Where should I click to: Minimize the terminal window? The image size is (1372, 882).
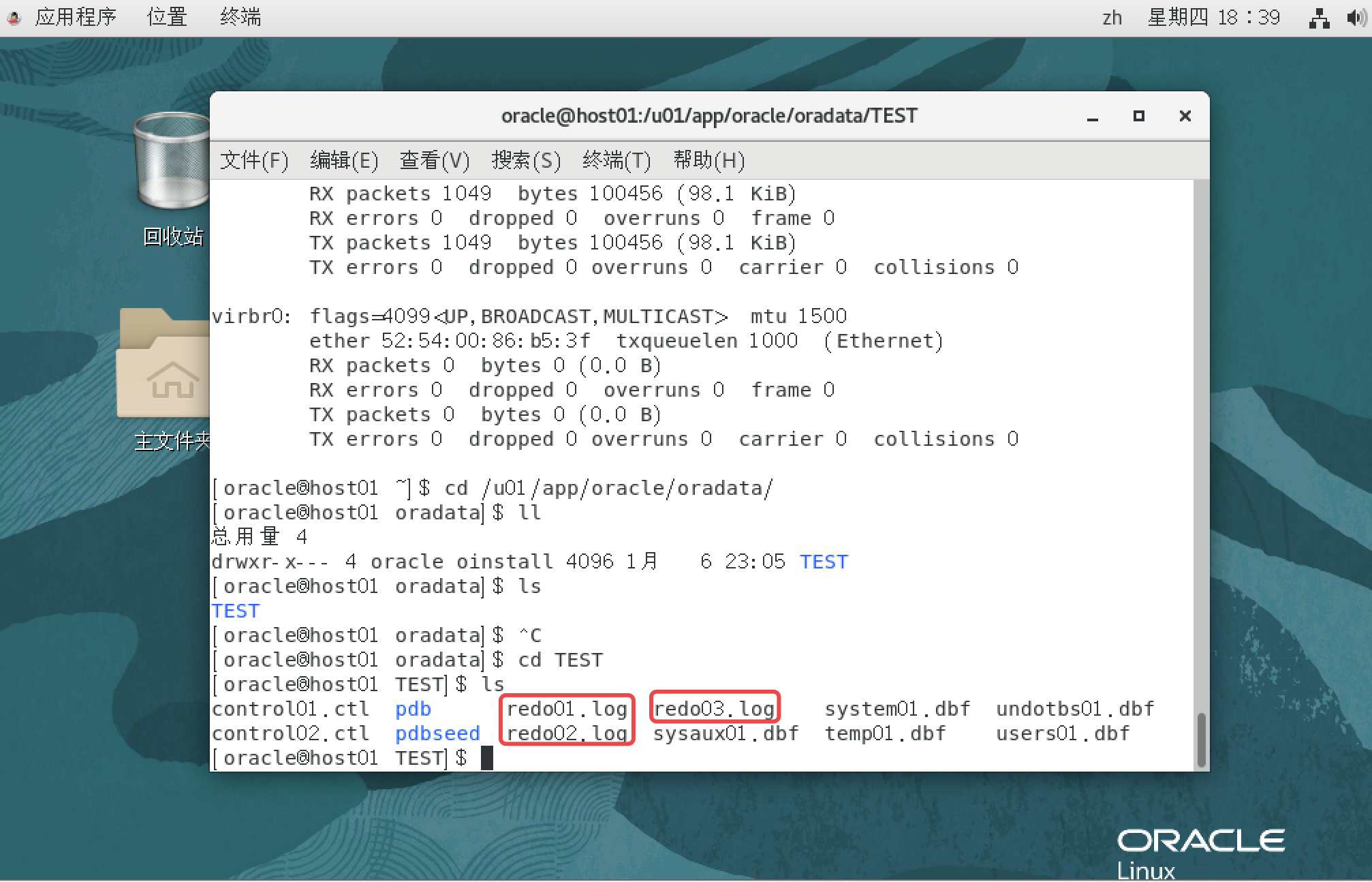[x=1093, y=116]
